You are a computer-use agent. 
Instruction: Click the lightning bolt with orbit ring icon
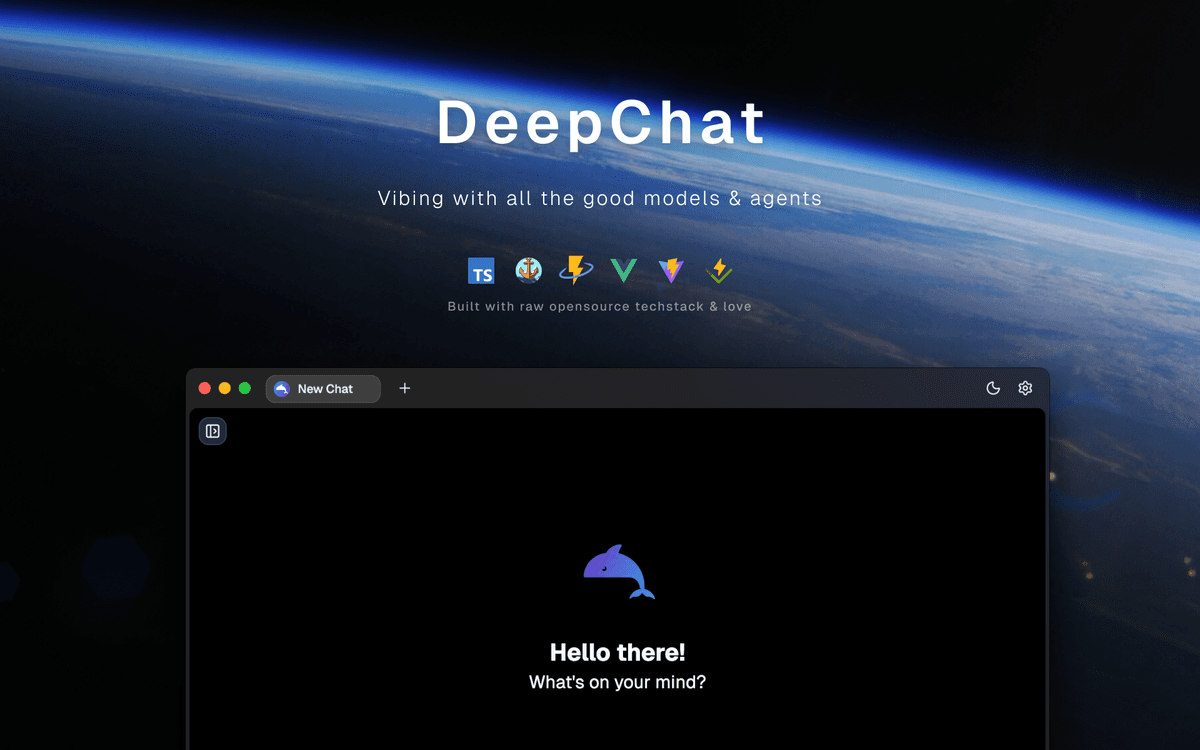point(576,270)
